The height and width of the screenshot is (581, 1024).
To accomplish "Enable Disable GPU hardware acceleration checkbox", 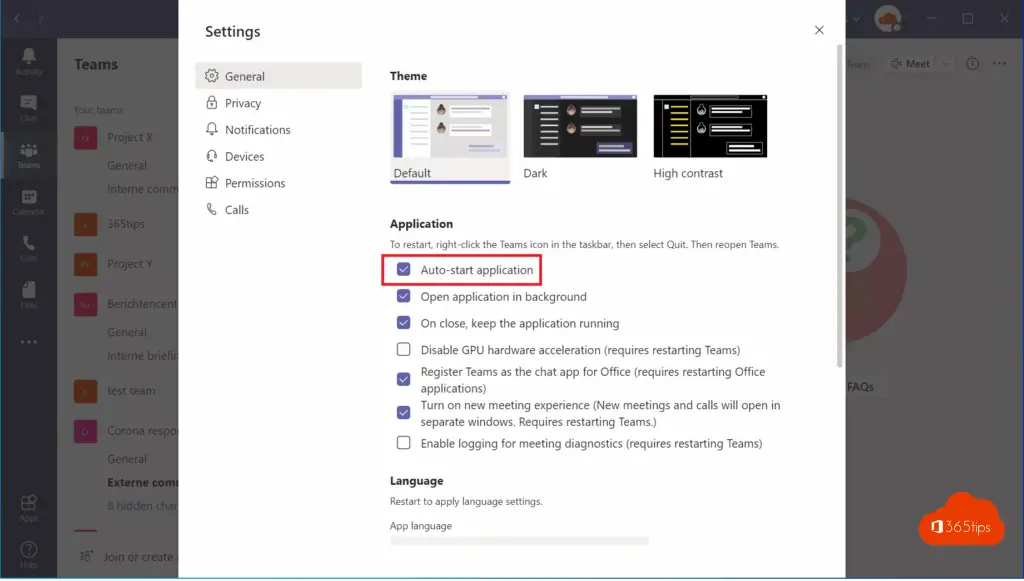I will coord(404,350).
